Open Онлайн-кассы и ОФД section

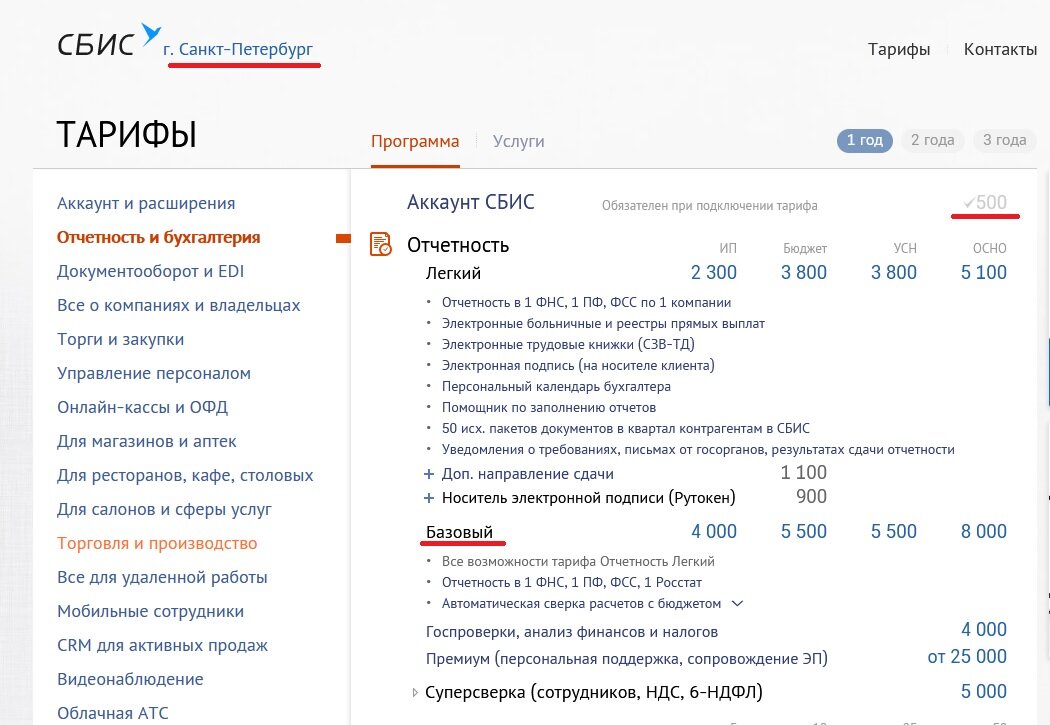tap(143, 407)
